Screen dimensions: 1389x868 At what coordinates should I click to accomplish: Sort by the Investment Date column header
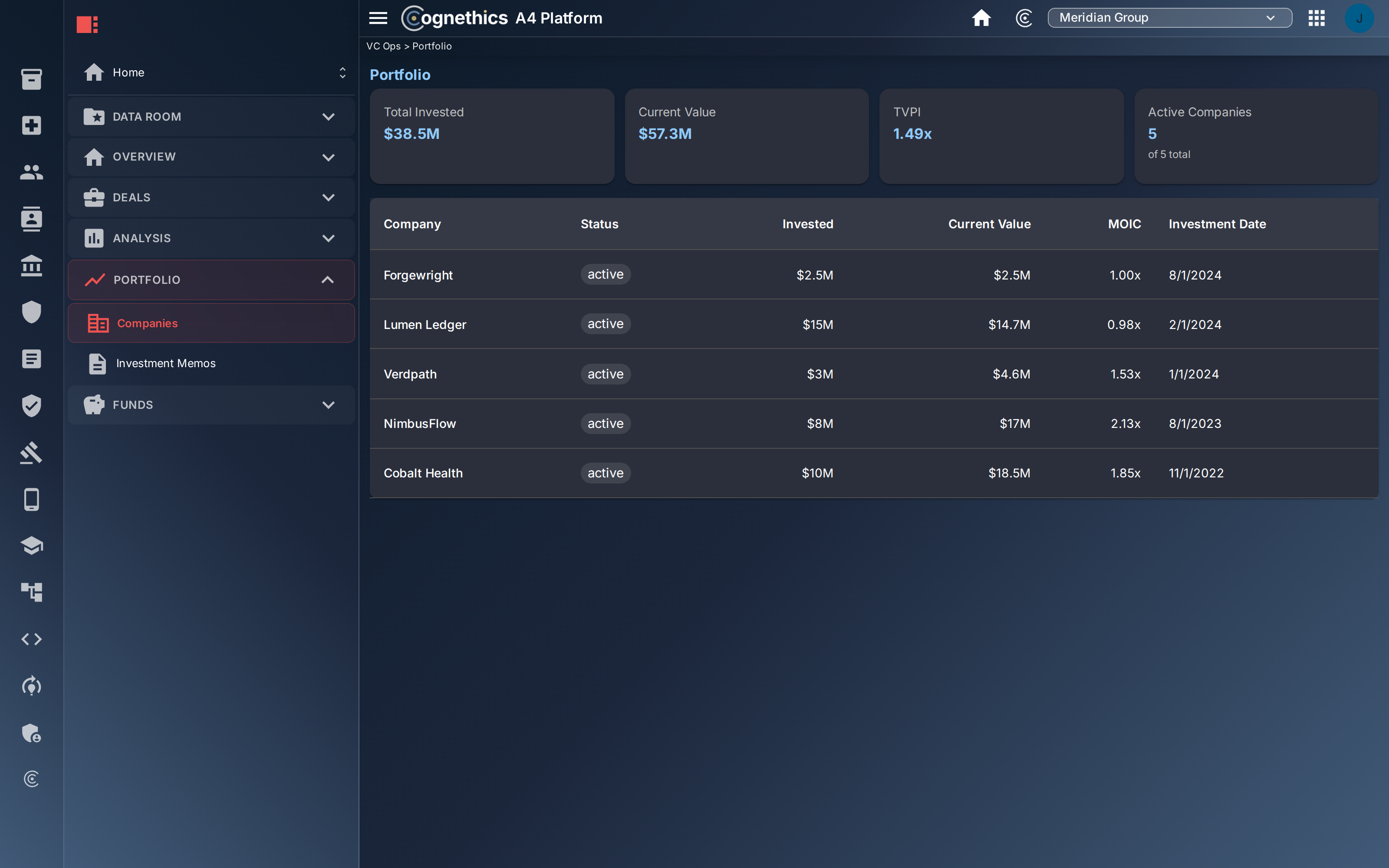tap(1218, 224)
